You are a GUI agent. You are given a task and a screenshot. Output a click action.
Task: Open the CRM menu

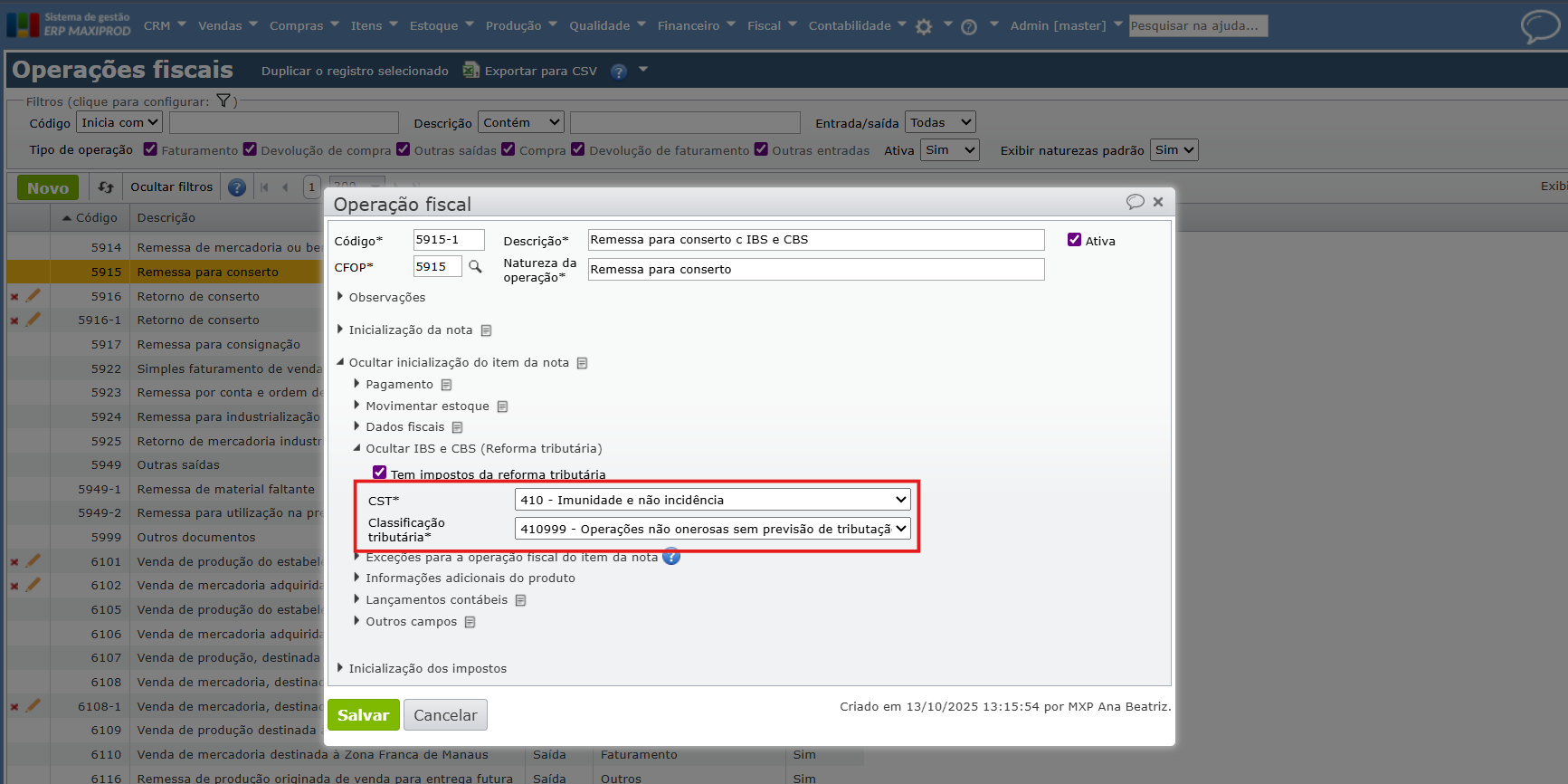(x=165, y=25)
